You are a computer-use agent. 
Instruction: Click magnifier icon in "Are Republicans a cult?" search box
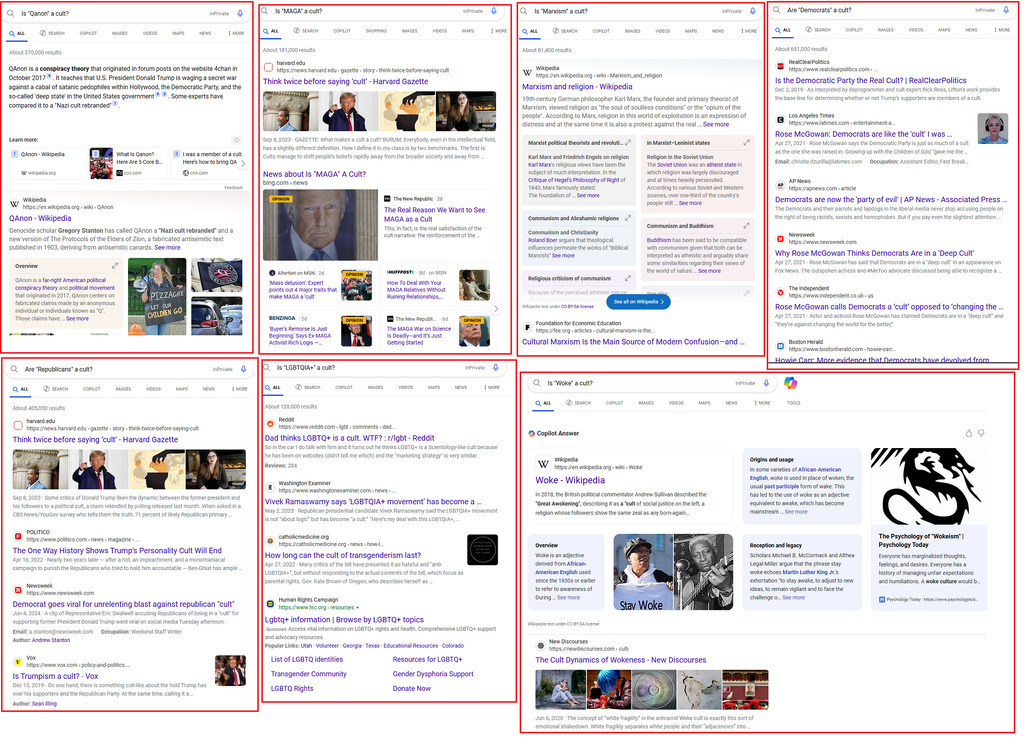pyautogui.click(x=14, y=369)
